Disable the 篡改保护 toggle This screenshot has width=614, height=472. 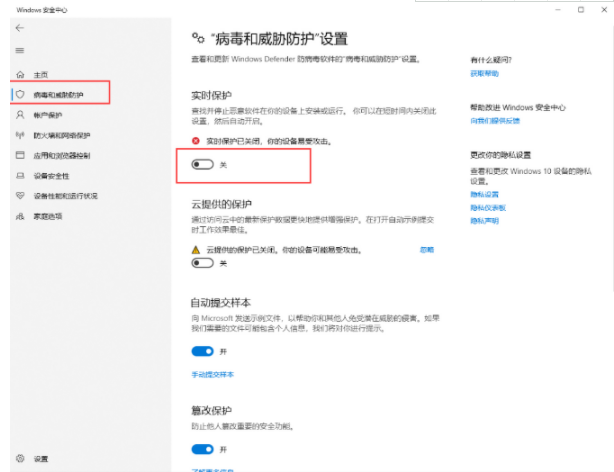(203, 449)
